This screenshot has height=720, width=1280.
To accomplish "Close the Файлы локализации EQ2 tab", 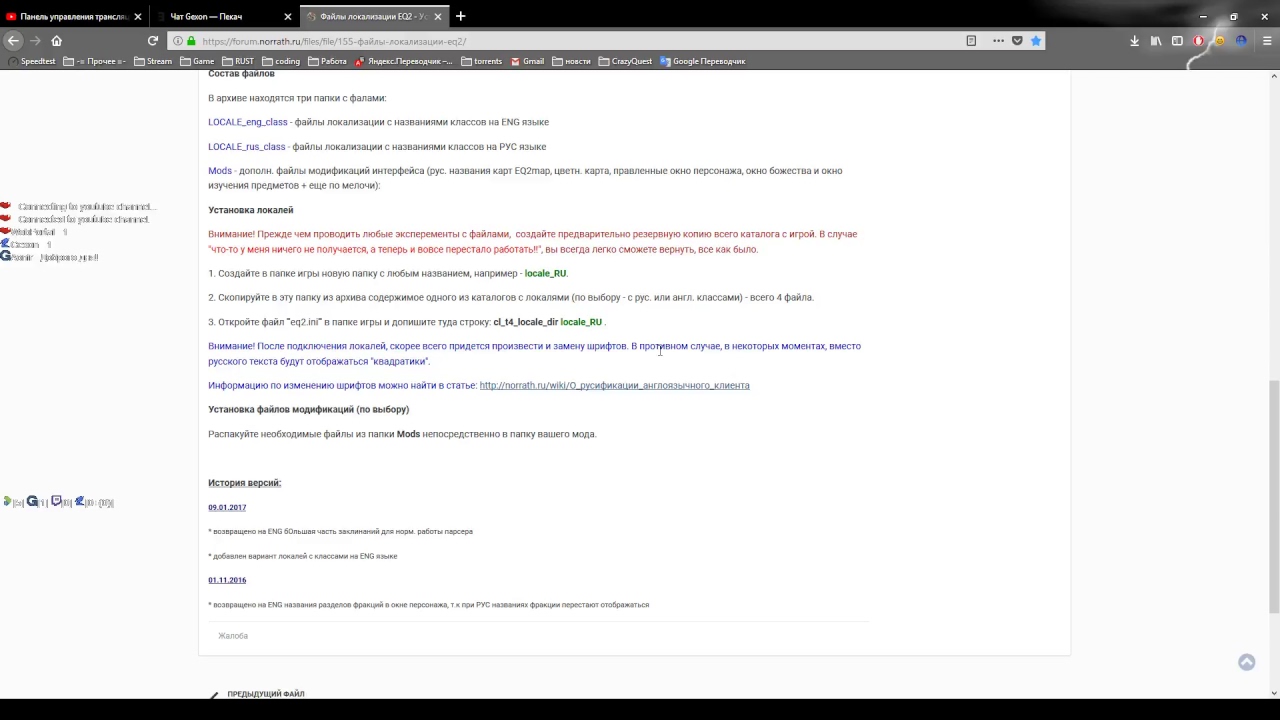I will tap(437, 16).
